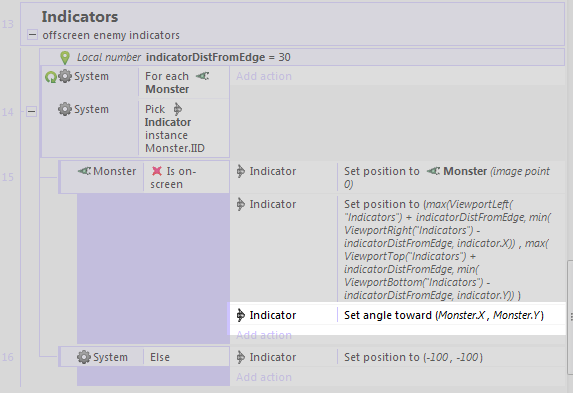Screen dimensions: 573x393
Task: Toggle the red X inverted marker on Is on-screen
Action: [x=157, y=171]
